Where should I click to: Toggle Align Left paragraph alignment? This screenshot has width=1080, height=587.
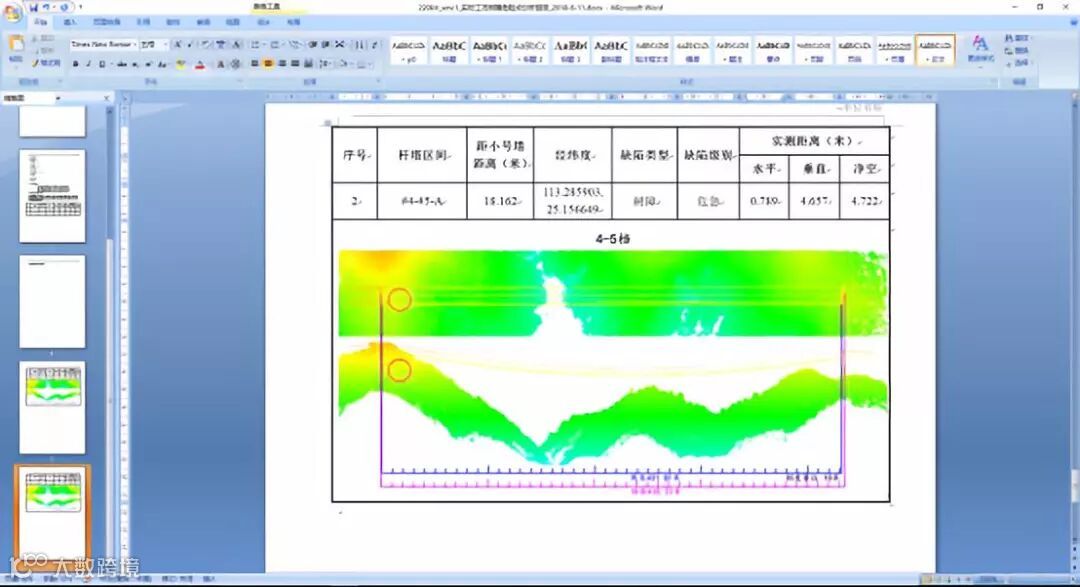pos(255,64)
